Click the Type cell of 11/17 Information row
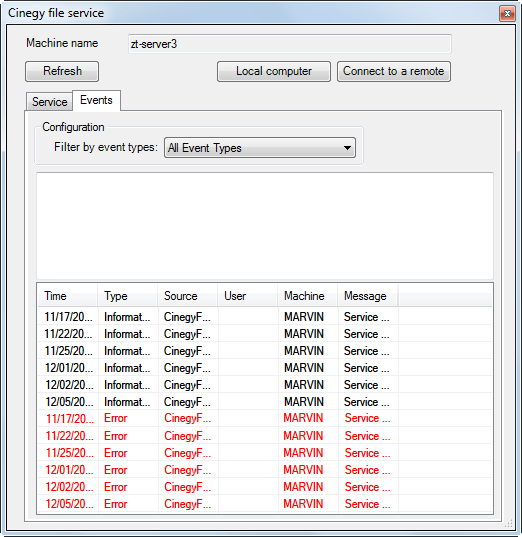 tap(127, 317)
